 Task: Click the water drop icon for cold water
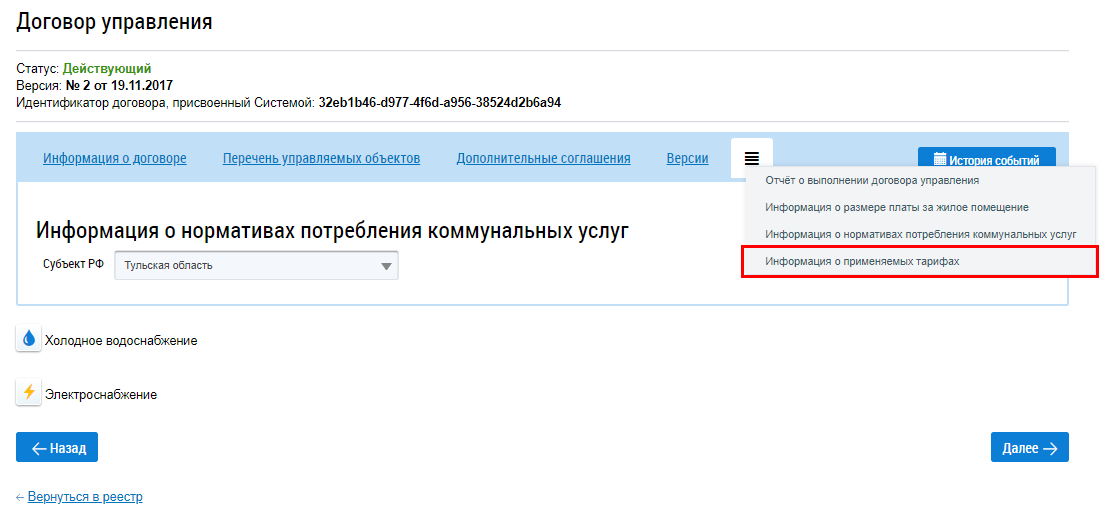(x=29, y=339)
